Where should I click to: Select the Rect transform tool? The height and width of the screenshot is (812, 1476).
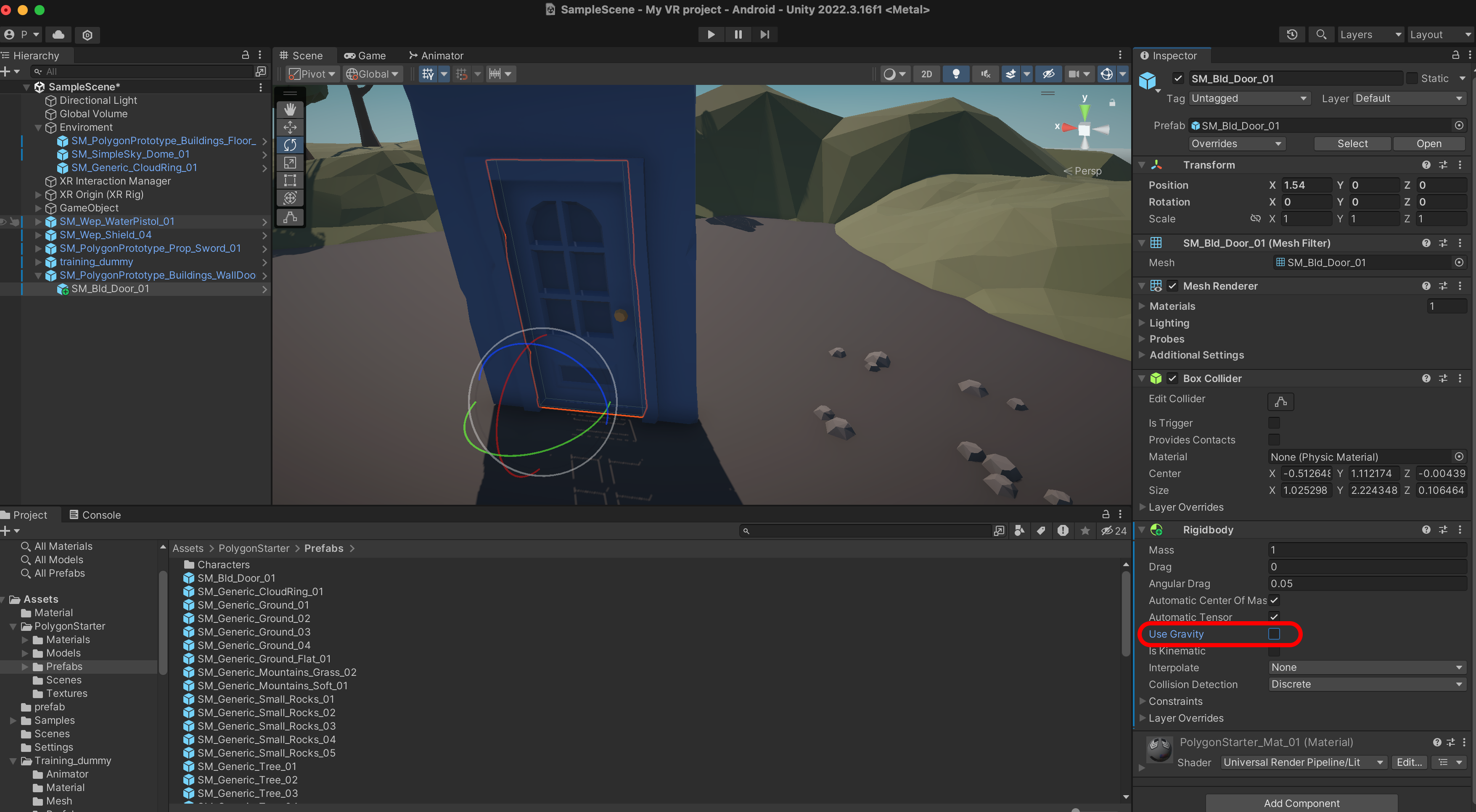tap(290, 180)
